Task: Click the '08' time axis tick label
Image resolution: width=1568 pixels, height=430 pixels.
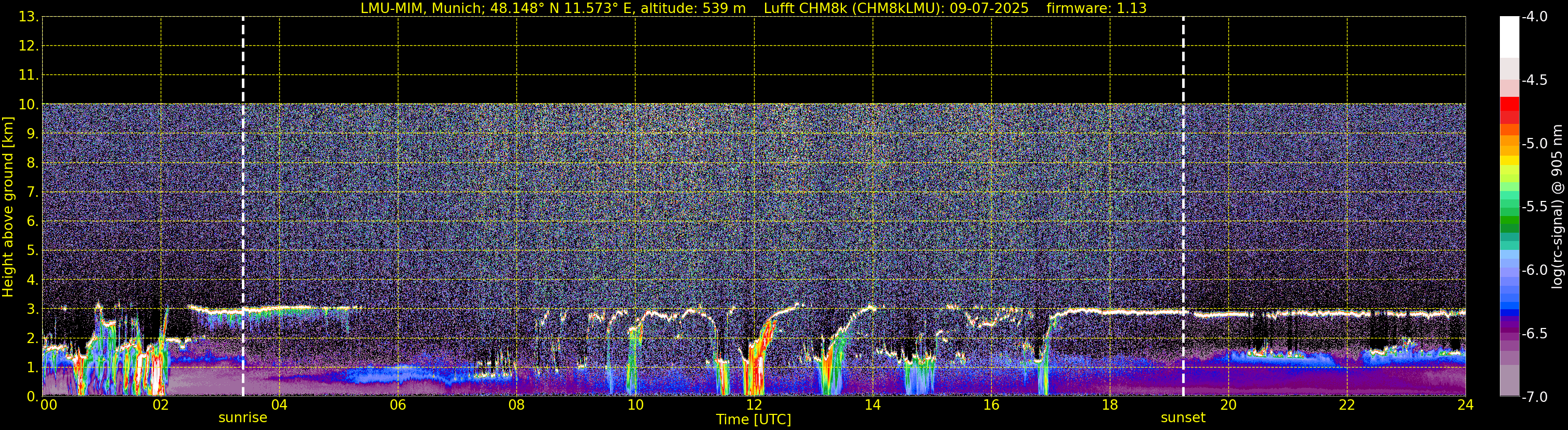Action: 517,406
